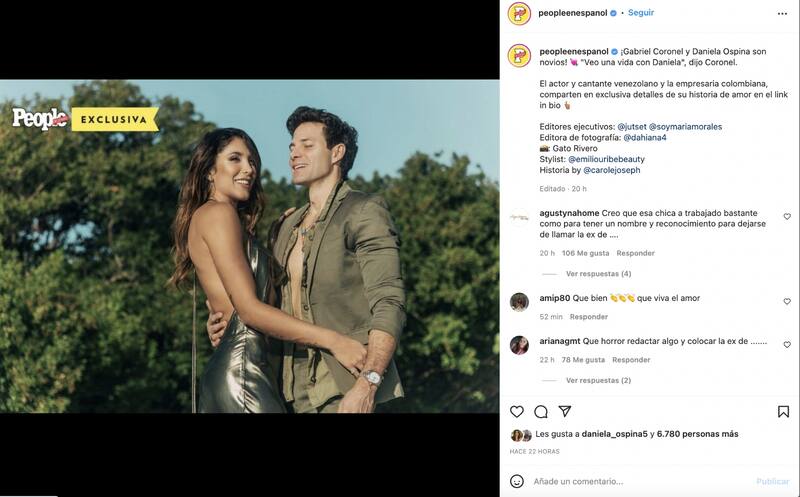
Task: Share the post via paper plane icon
Action: tap(565, 411)
